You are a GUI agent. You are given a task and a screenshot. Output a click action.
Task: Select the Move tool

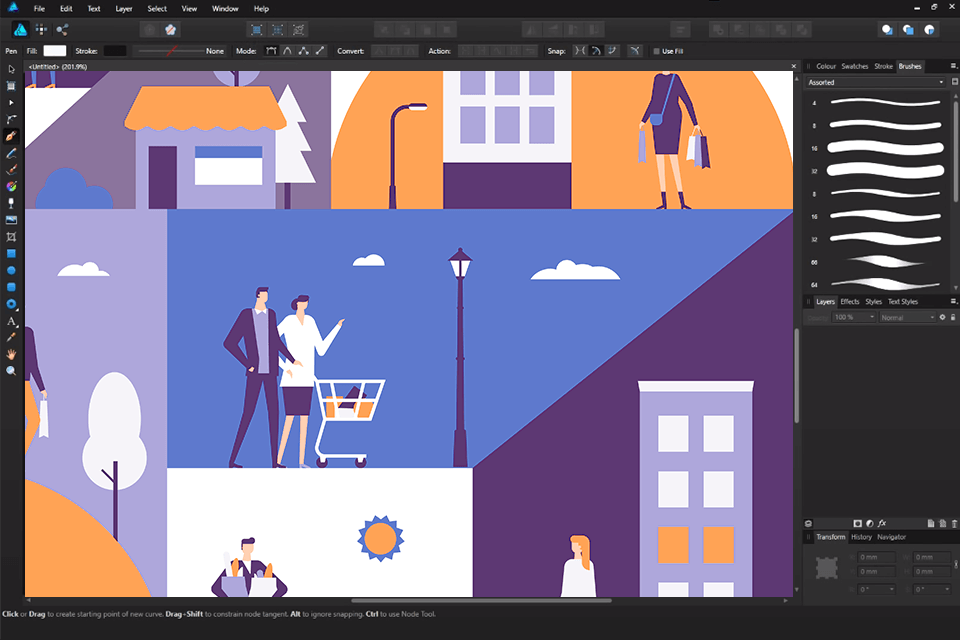coord(11,68)
